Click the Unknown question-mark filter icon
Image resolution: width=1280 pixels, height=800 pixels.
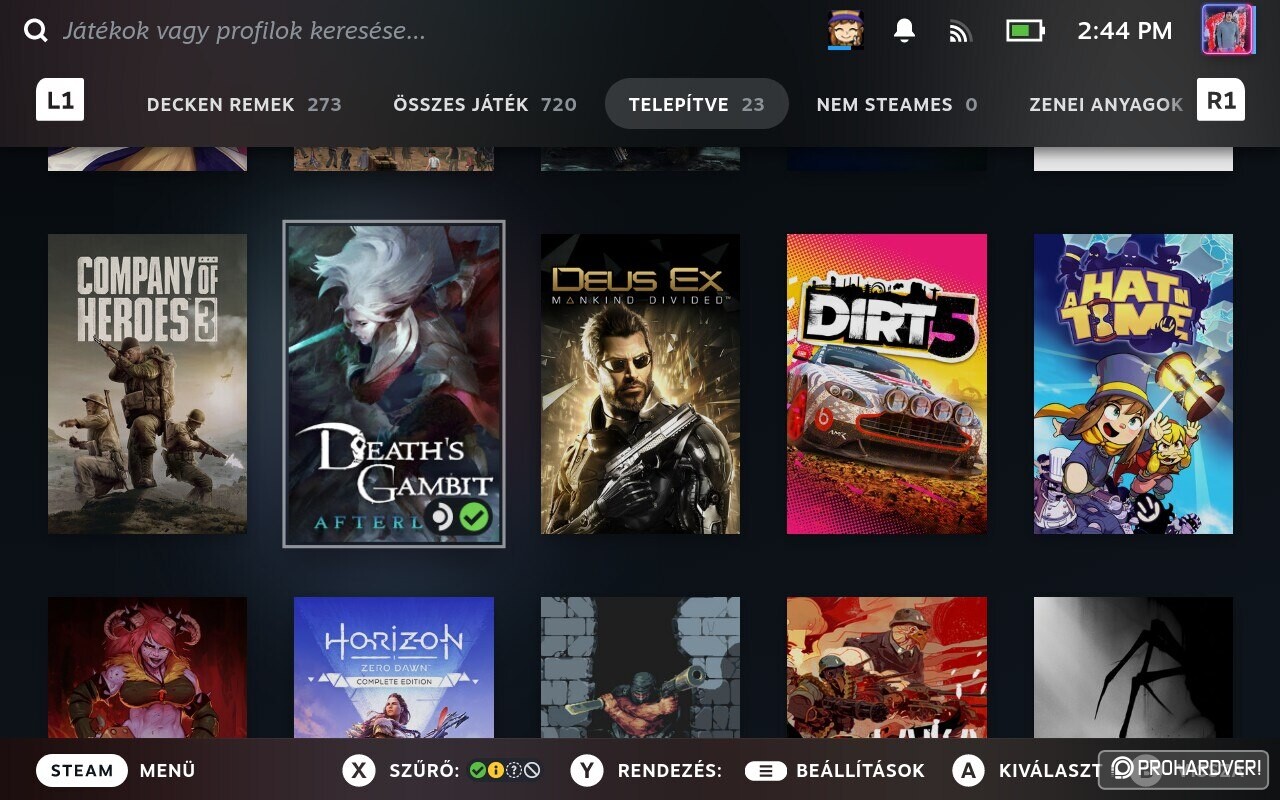(514, 770)
